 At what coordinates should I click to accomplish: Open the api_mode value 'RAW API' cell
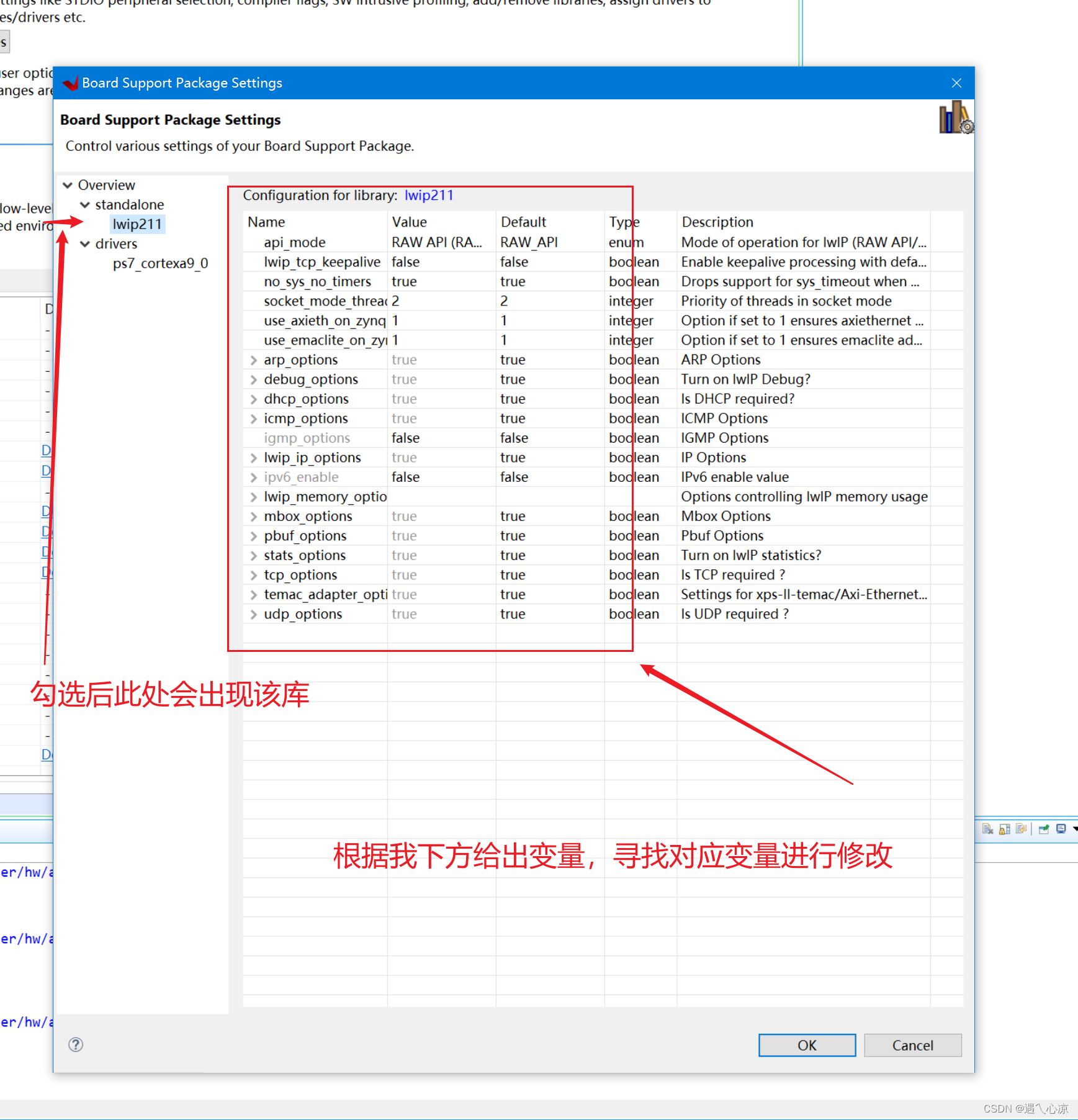442,242
